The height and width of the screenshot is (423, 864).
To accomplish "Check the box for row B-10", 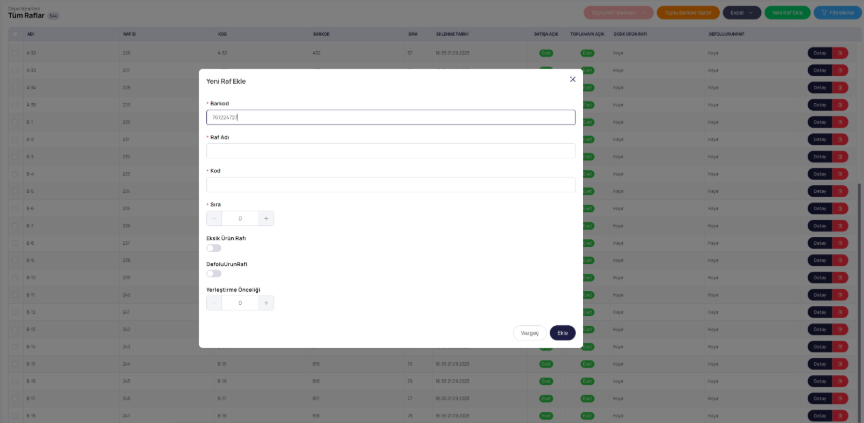I will [15, 278].
